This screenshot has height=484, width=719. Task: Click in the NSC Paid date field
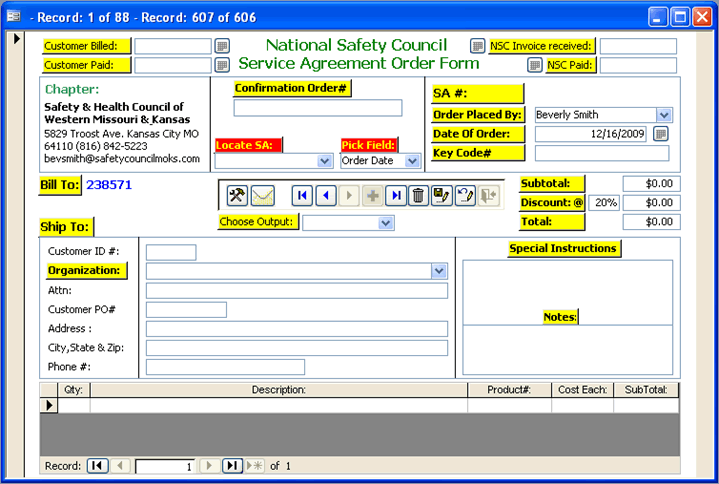pos(638,65)
